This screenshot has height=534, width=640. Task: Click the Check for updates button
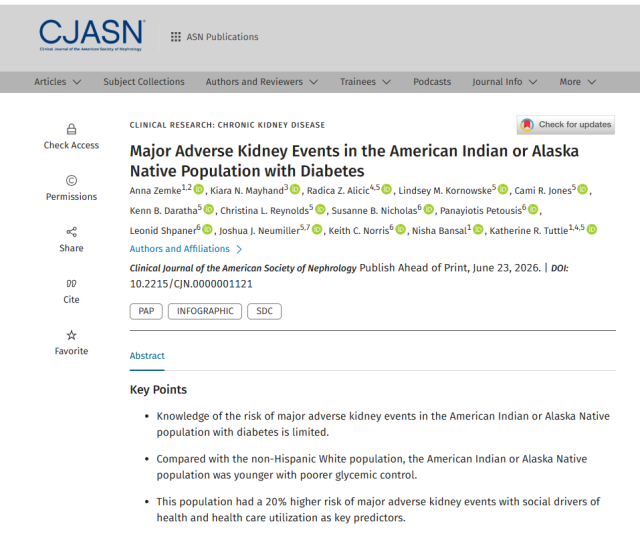[x=566, y=125]
